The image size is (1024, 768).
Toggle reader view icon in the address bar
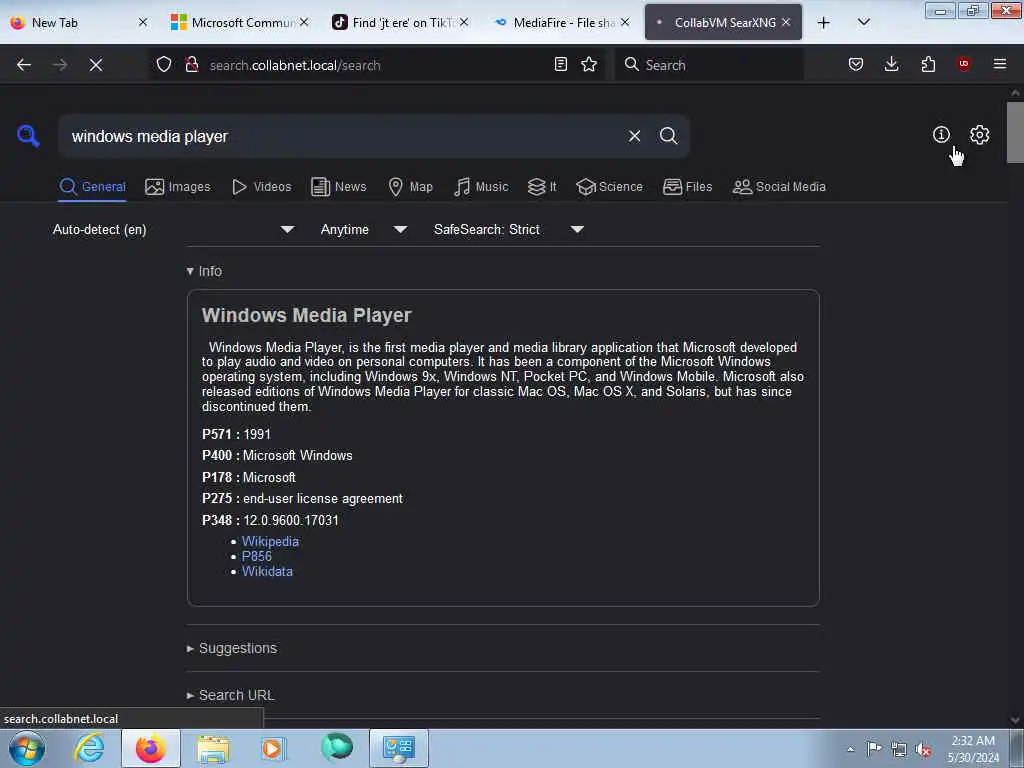pos(560,64)
